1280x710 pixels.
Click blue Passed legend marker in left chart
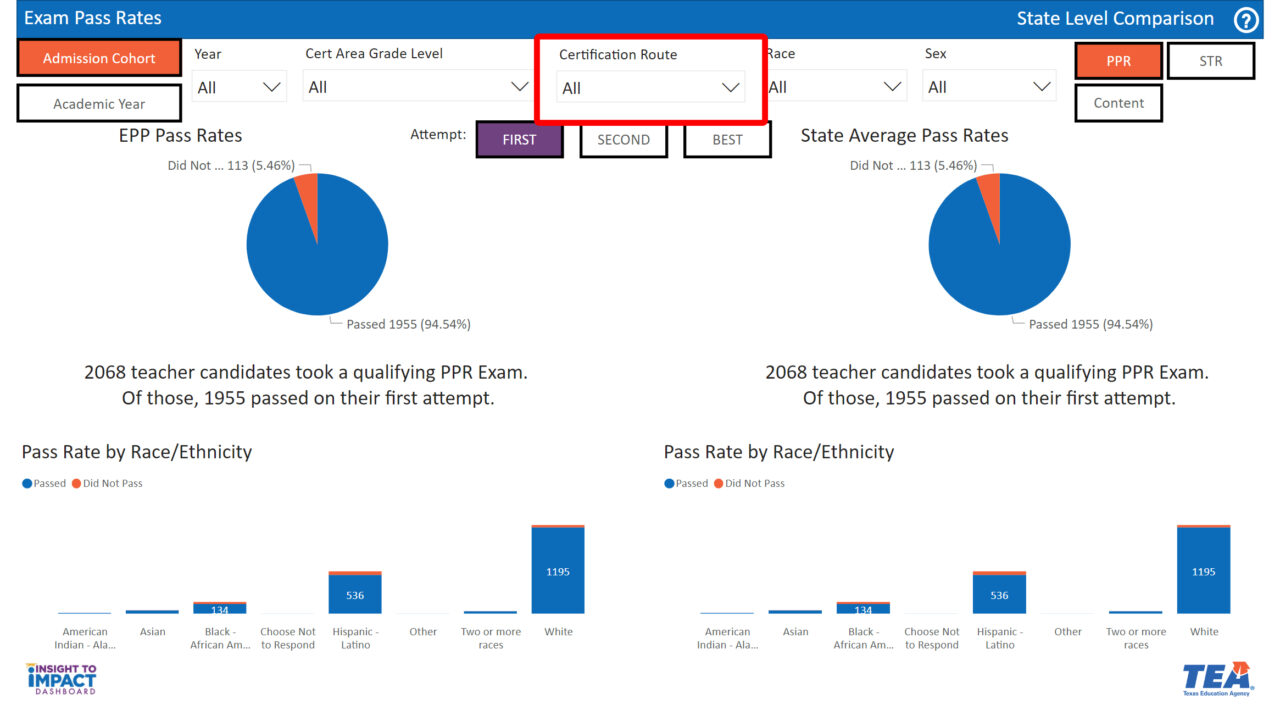tap(27, 484)
